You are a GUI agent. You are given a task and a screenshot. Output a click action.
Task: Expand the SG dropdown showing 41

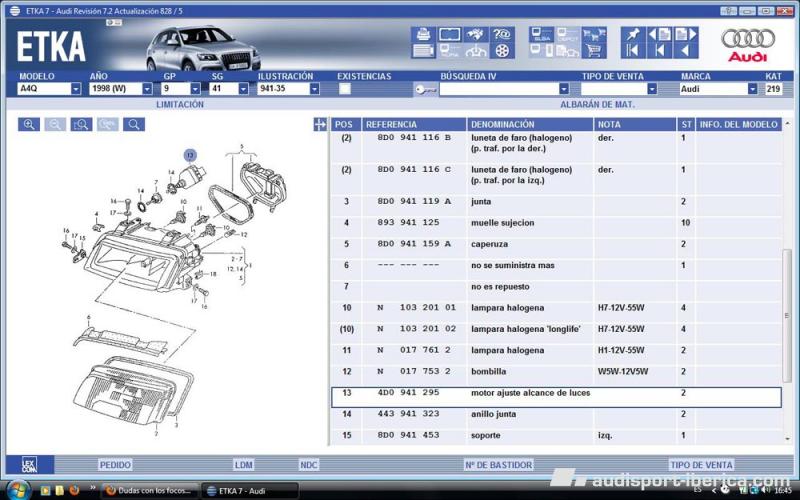click(x=243, y=89)
